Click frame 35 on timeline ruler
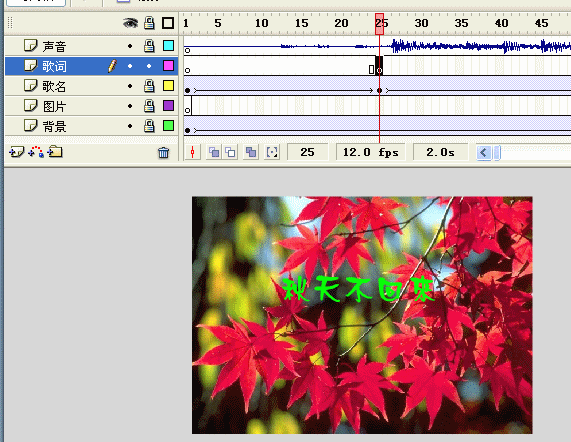 tap(461, 23)
